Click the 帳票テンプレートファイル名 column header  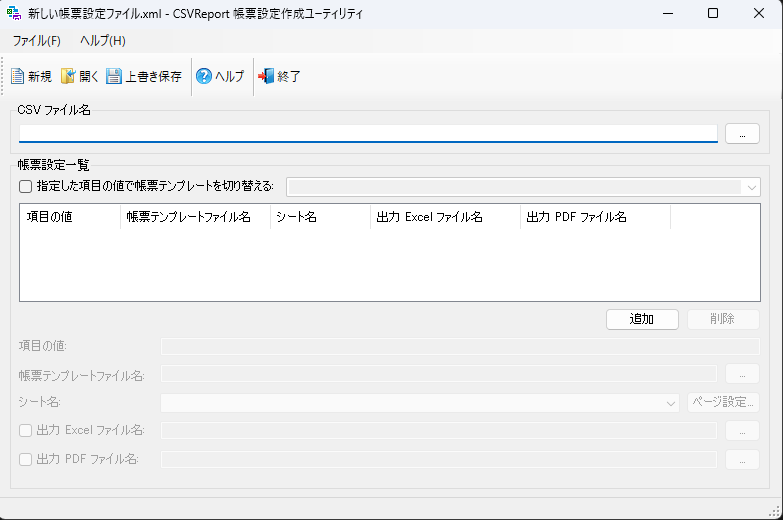(195, 217)
